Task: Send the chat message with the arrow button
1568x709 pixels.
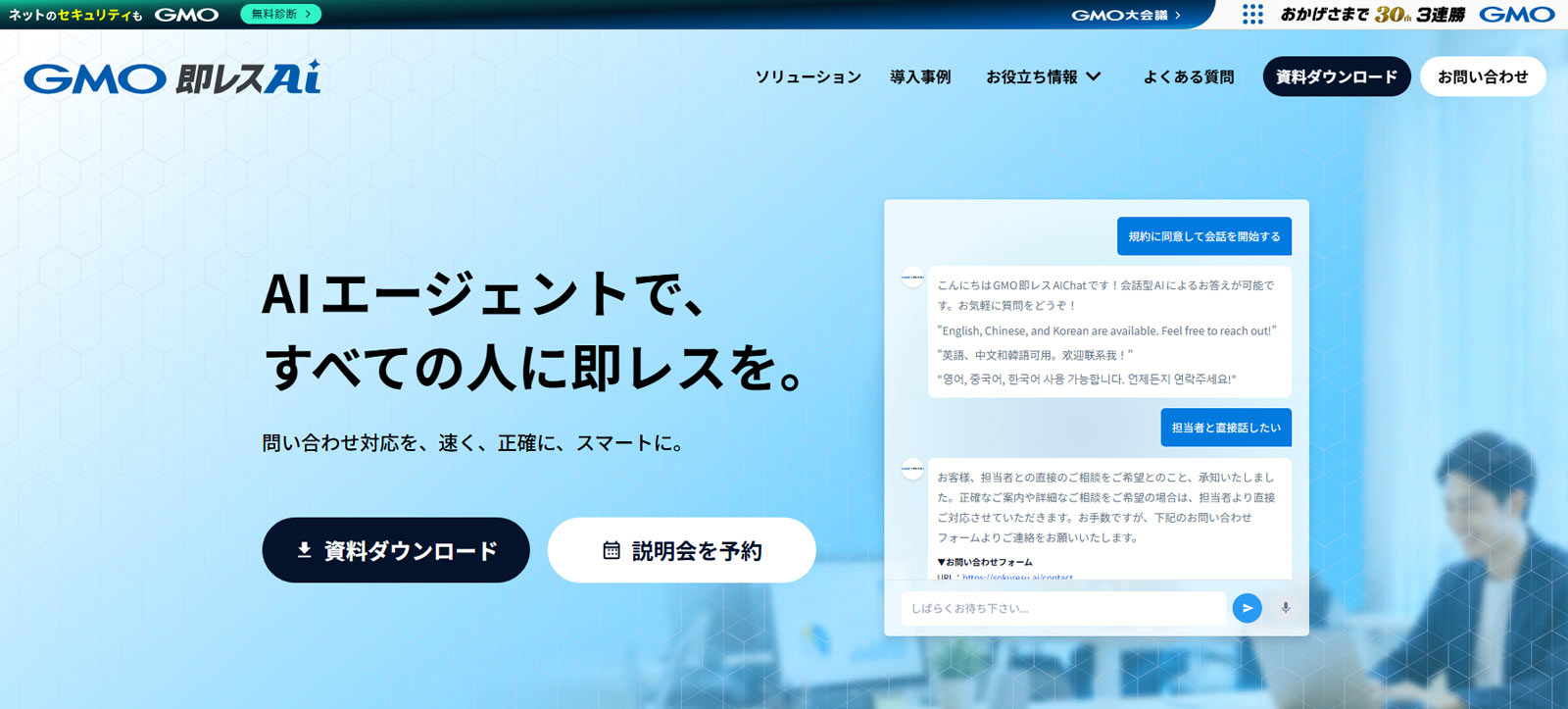Action: pos(1247,608)
